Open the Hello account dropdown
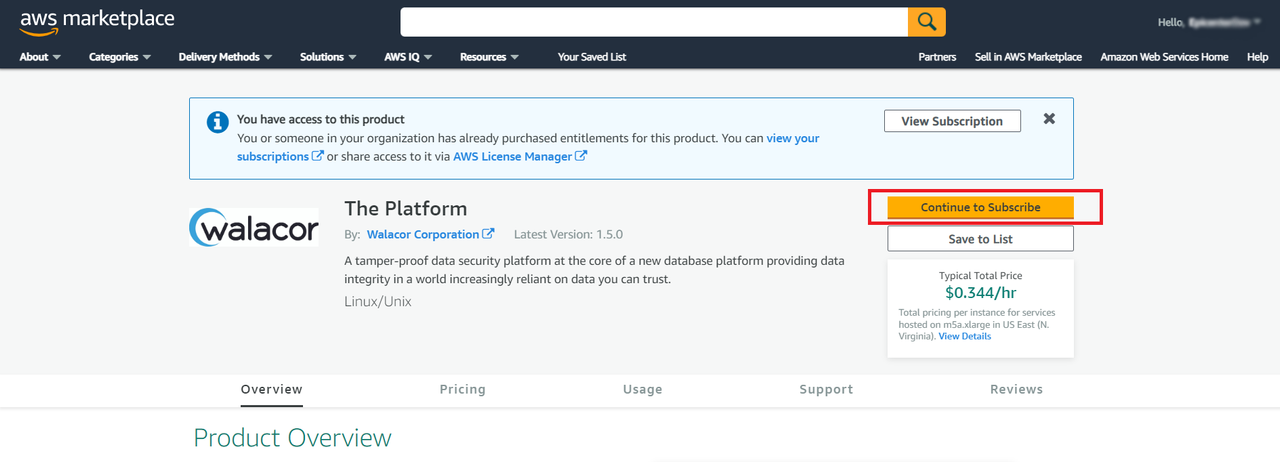Screen dimensions: 1280x462 pyautogui.click(x=1210, y=22)
